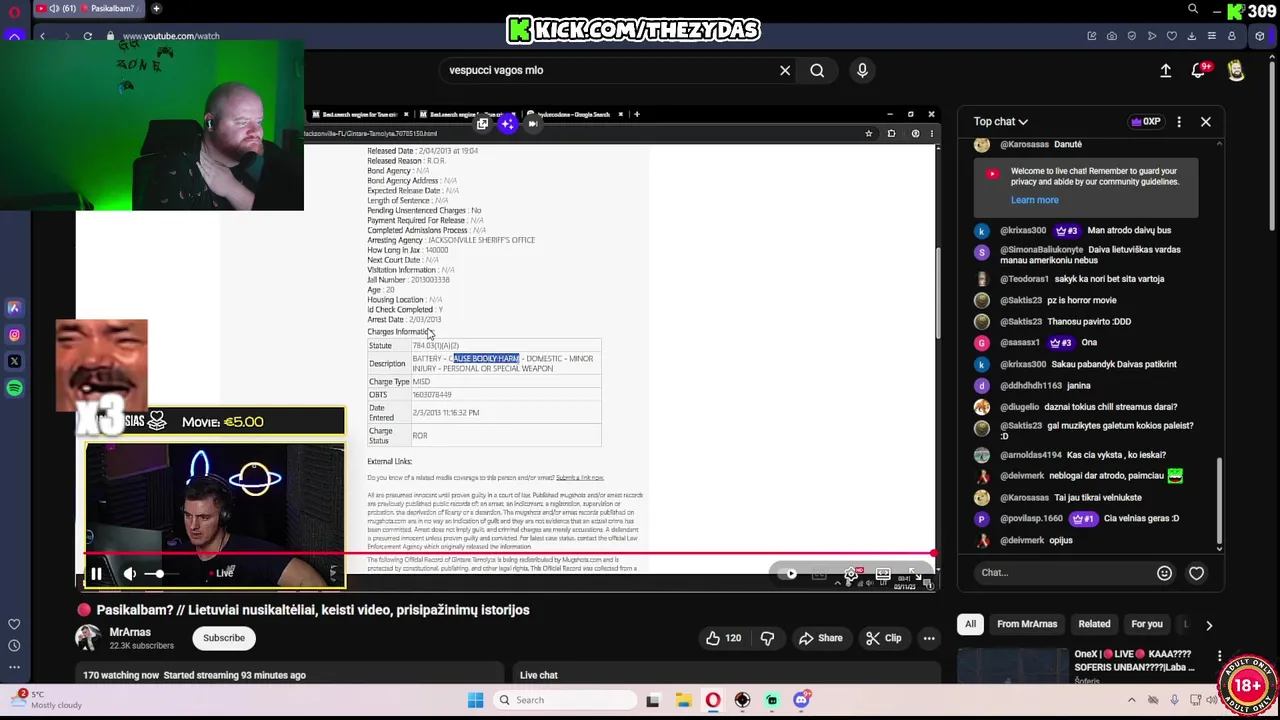Select the Pasikalbam browser tab
This screenshot has width=1280, height=720.
[87, 8]
